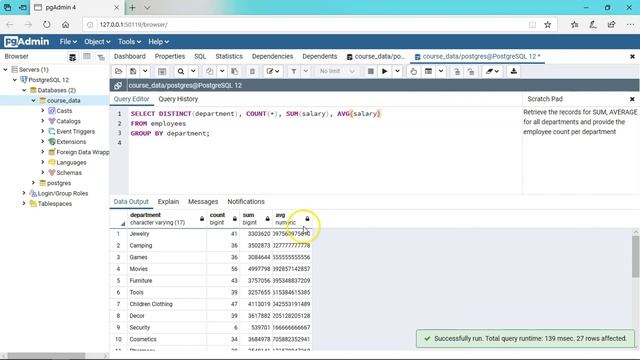The image size is (640, 360).
Task: Open the Messages results tab
Action: click(x=203, y=202)
